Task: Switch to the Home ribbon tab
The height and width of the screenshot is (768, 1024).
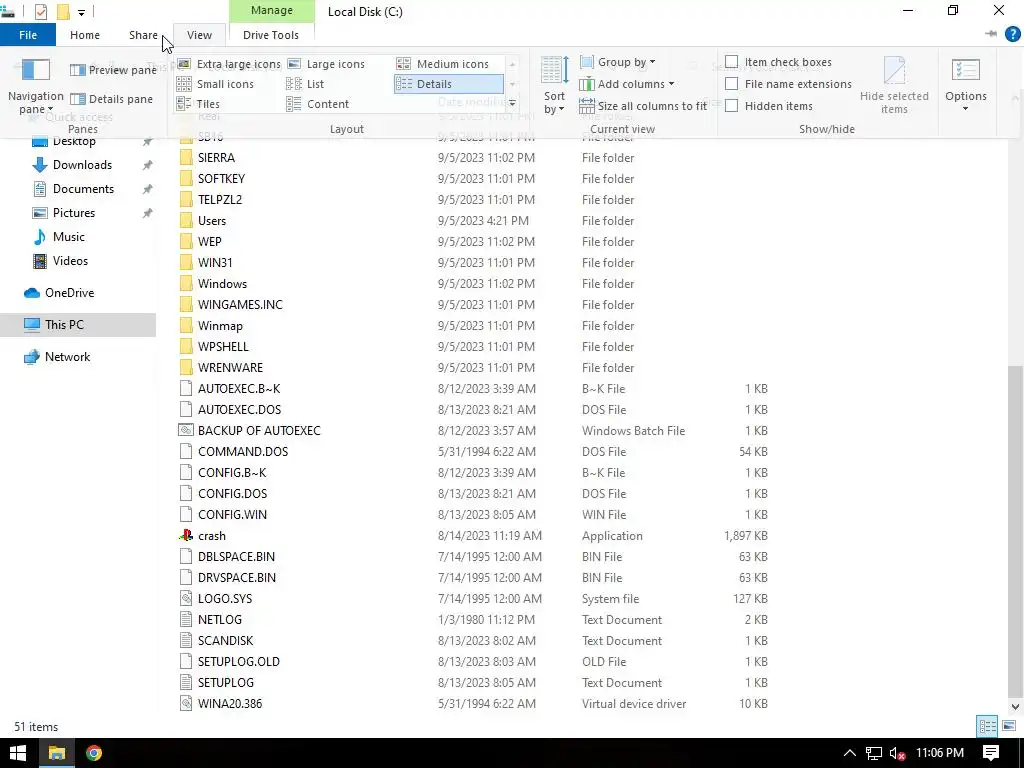Action: [x=85, y=35]
